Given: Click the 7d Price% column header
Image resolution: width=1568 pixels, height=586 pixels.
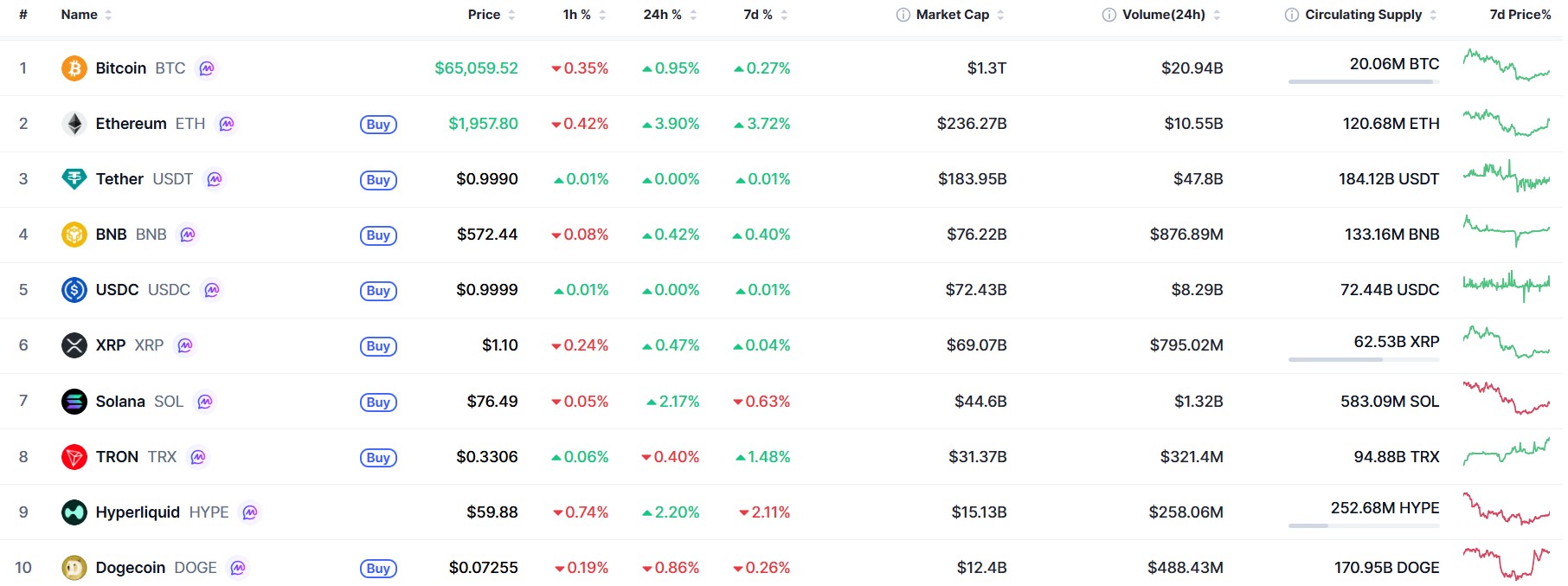Looking at the screenshot, I should point(1520,15).
